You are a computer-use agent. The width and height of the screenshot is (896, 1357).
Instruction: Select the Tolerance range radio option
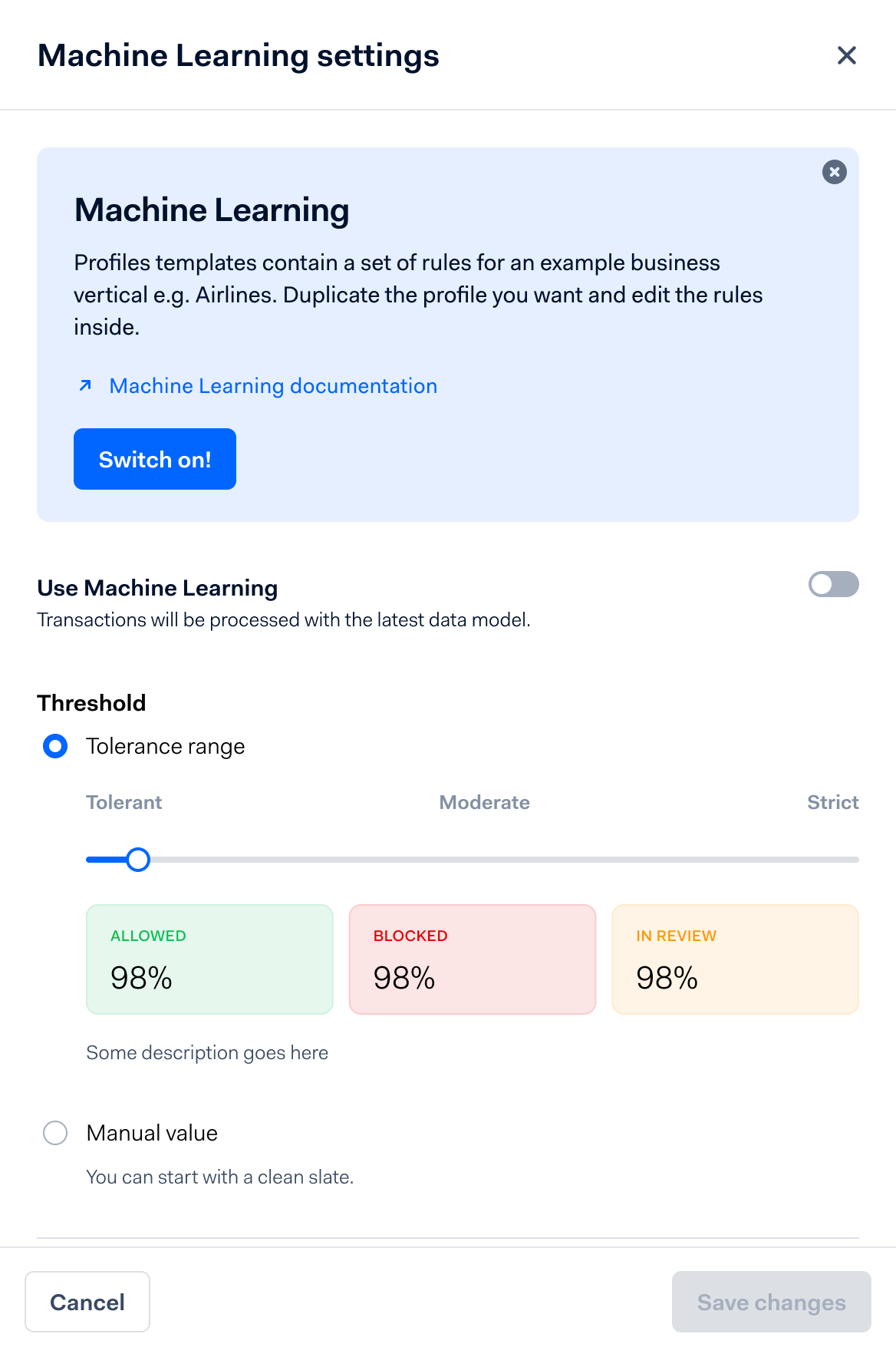(55, 746)
